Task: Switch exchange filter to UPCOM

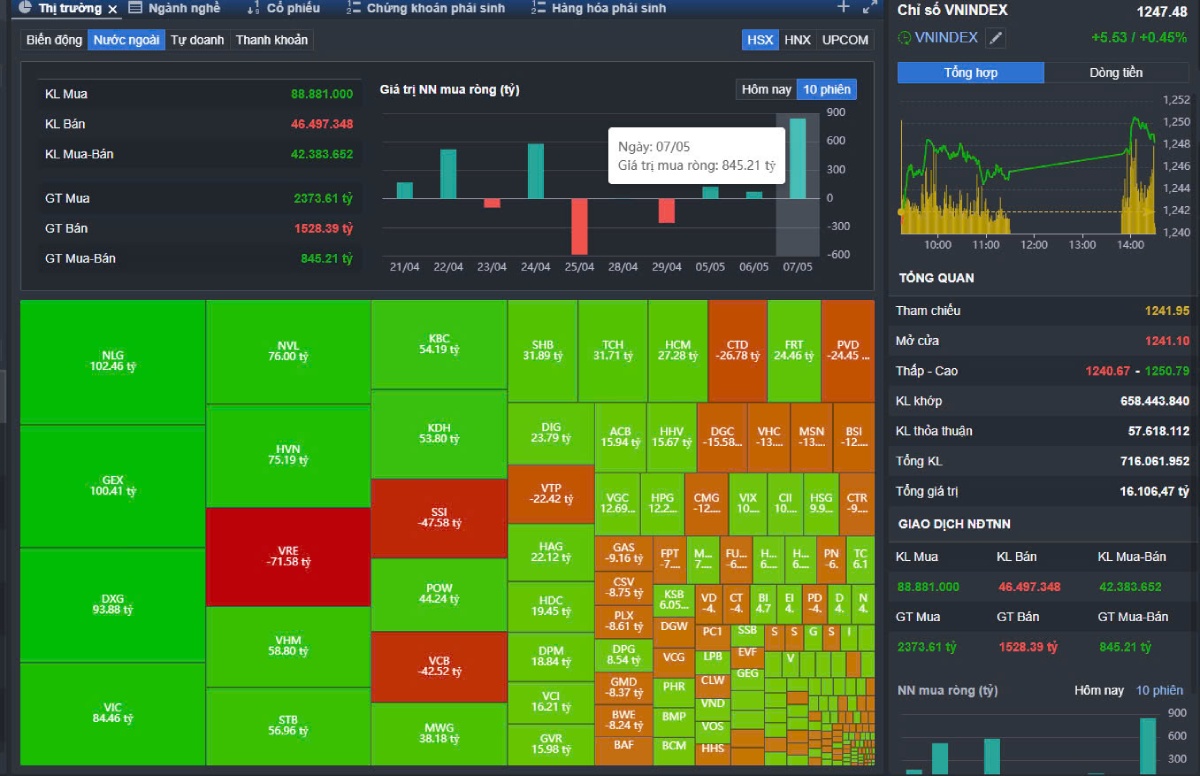Action: pos(845,40)
